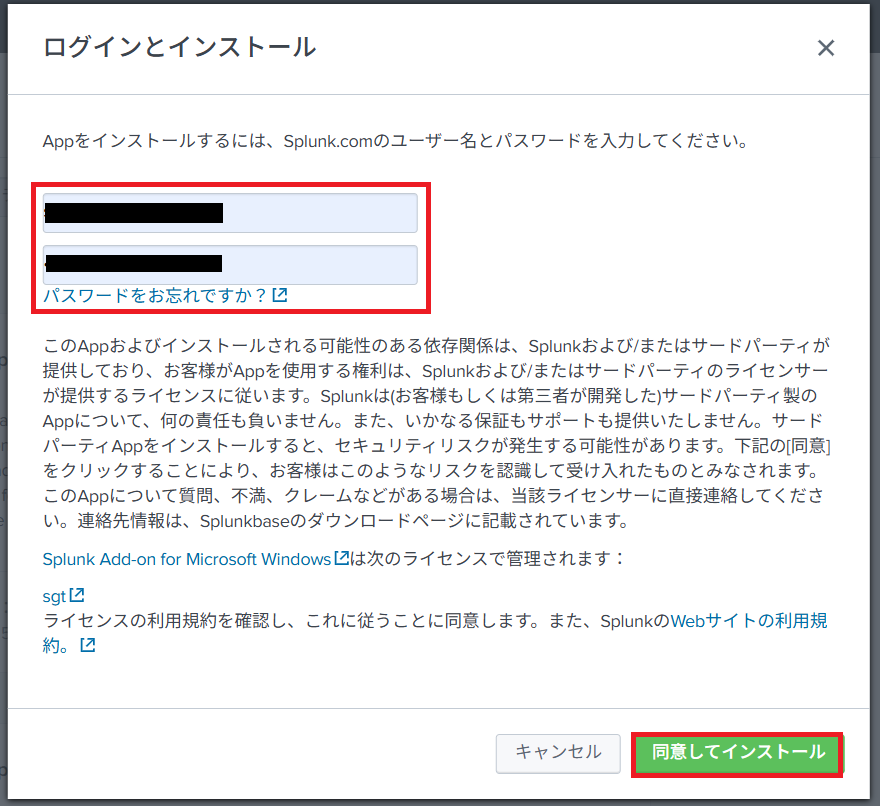Open the パスワードをお忘れですか? link
Screen dimensions: 880x806
click(x=155, y=296)
